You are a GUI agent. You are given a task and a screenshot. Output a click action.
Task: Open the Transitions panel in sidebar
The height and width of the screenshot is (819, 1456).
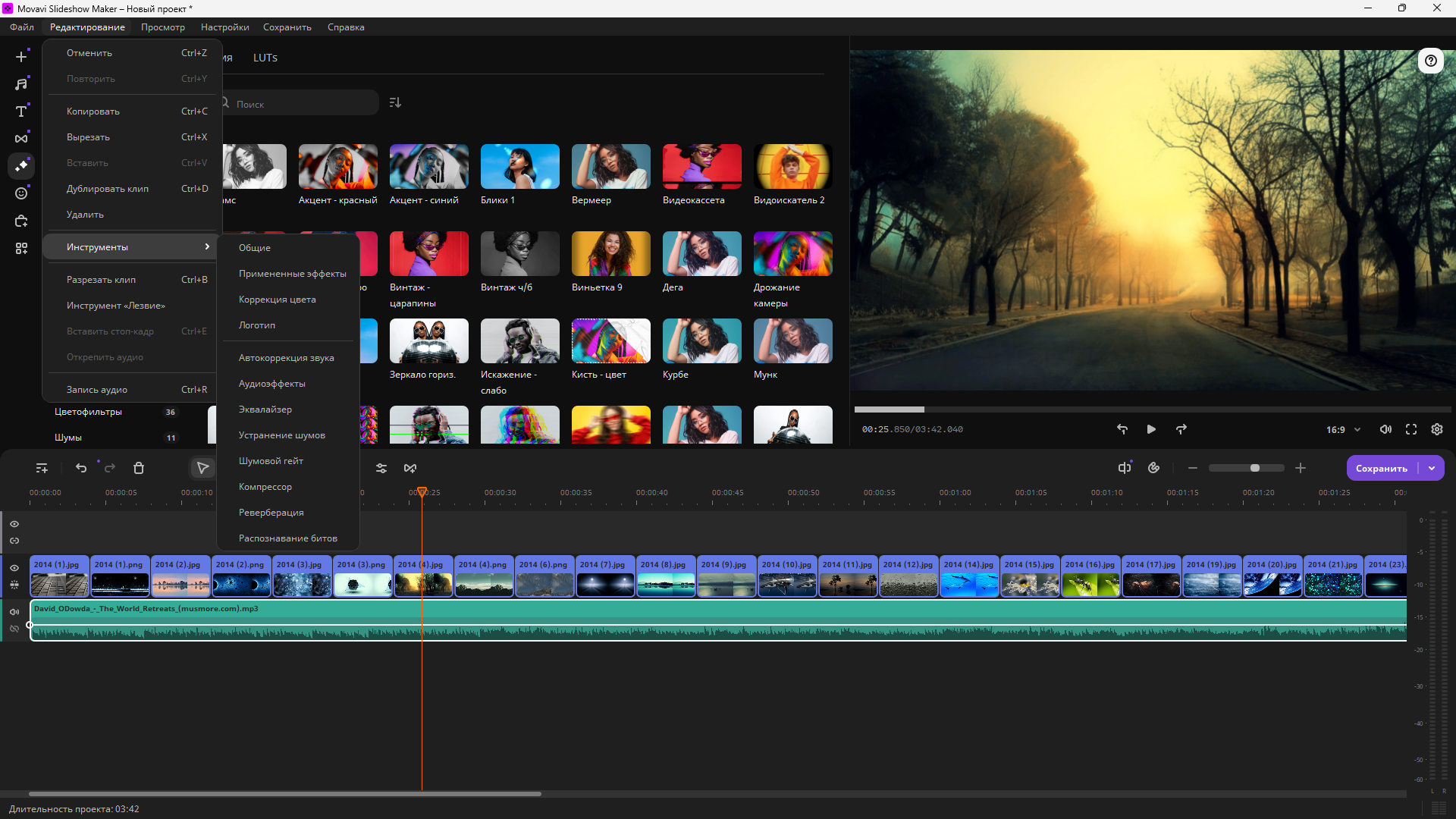pyautogui.click(x=21, y=139)
